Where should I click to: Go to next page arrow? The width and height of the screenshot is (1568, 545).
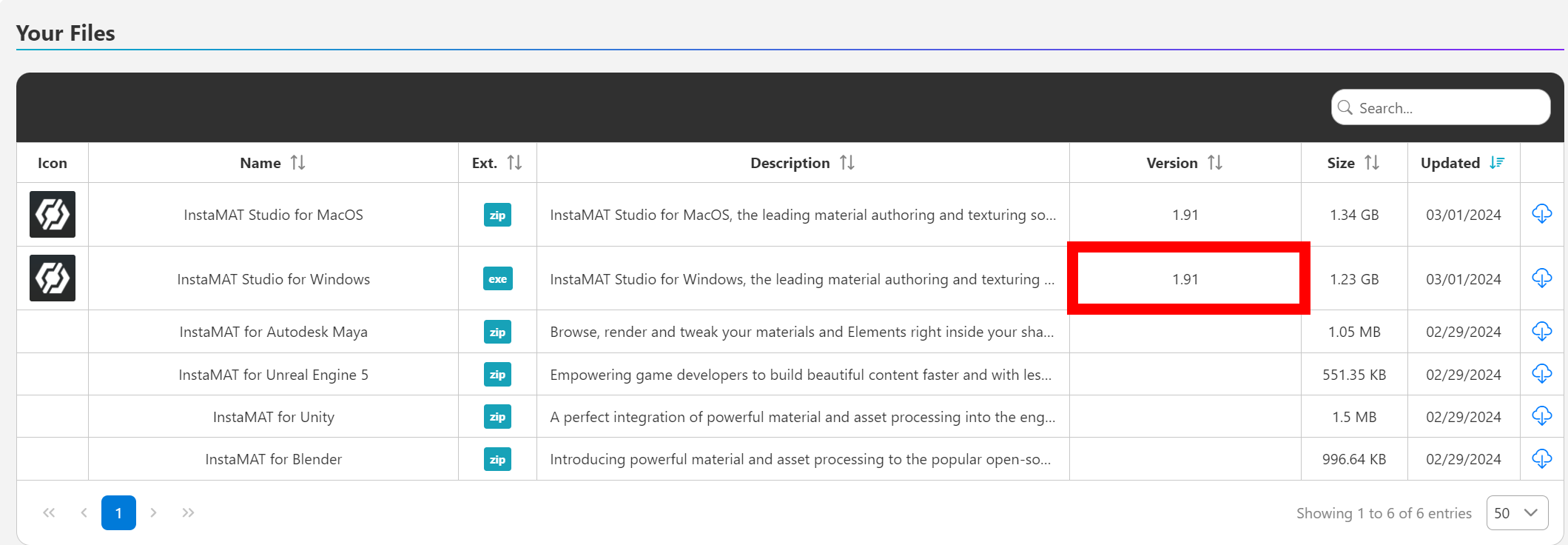[x=153, y=513]
